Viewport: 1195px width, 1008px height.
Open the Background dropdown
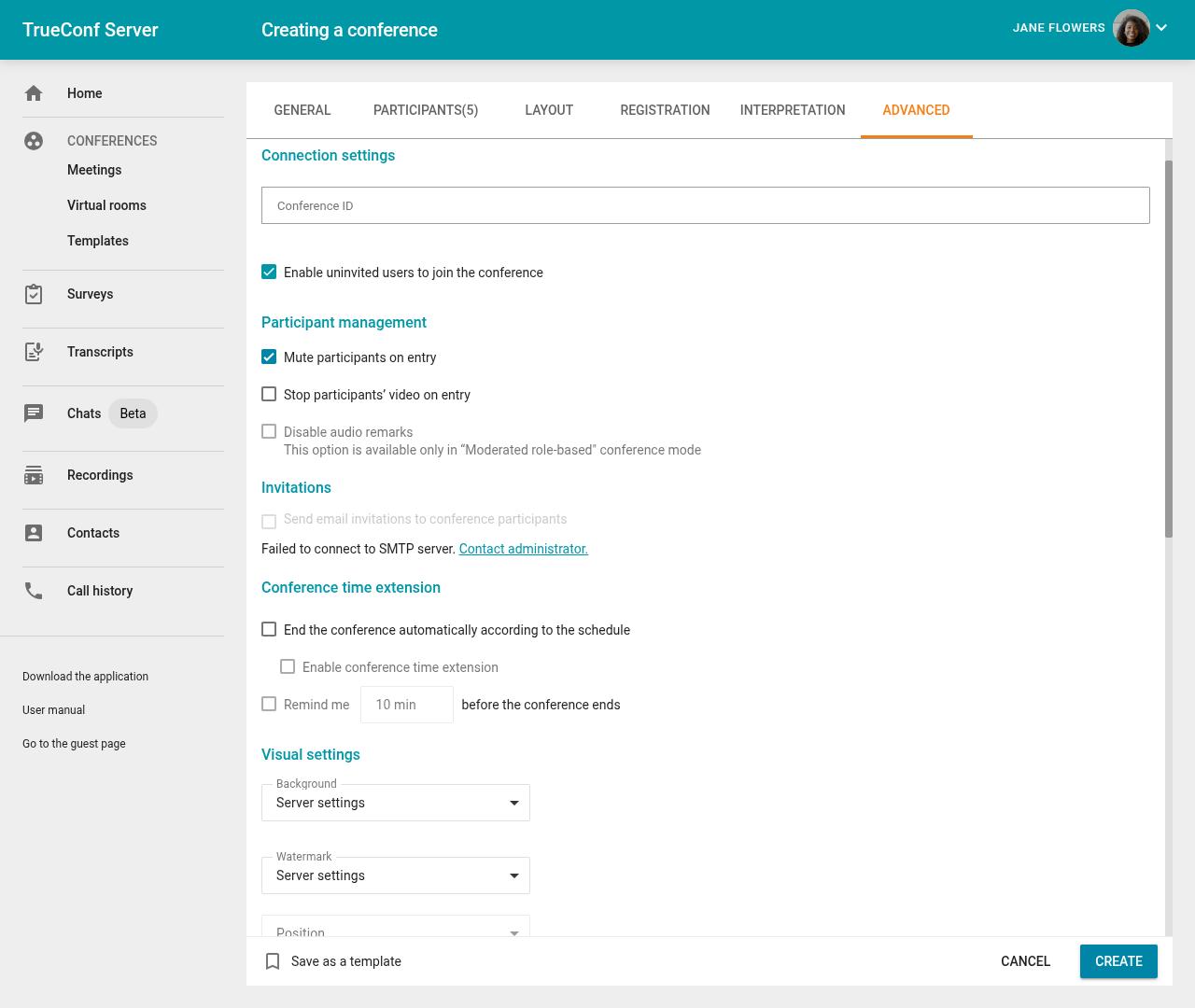coord(396,803)
